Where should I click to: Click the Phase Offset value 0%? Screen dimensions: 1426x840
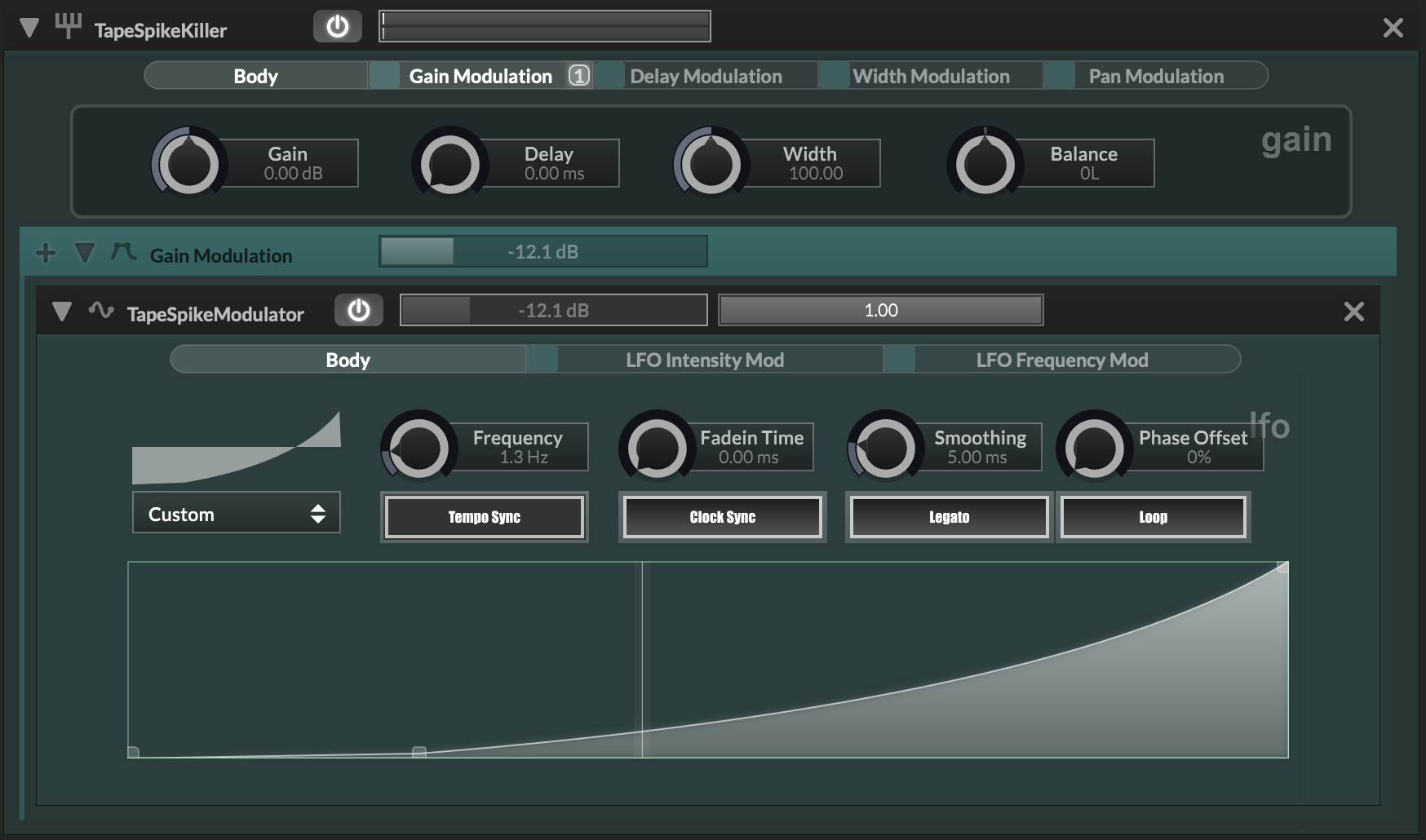coord(1199,457)
